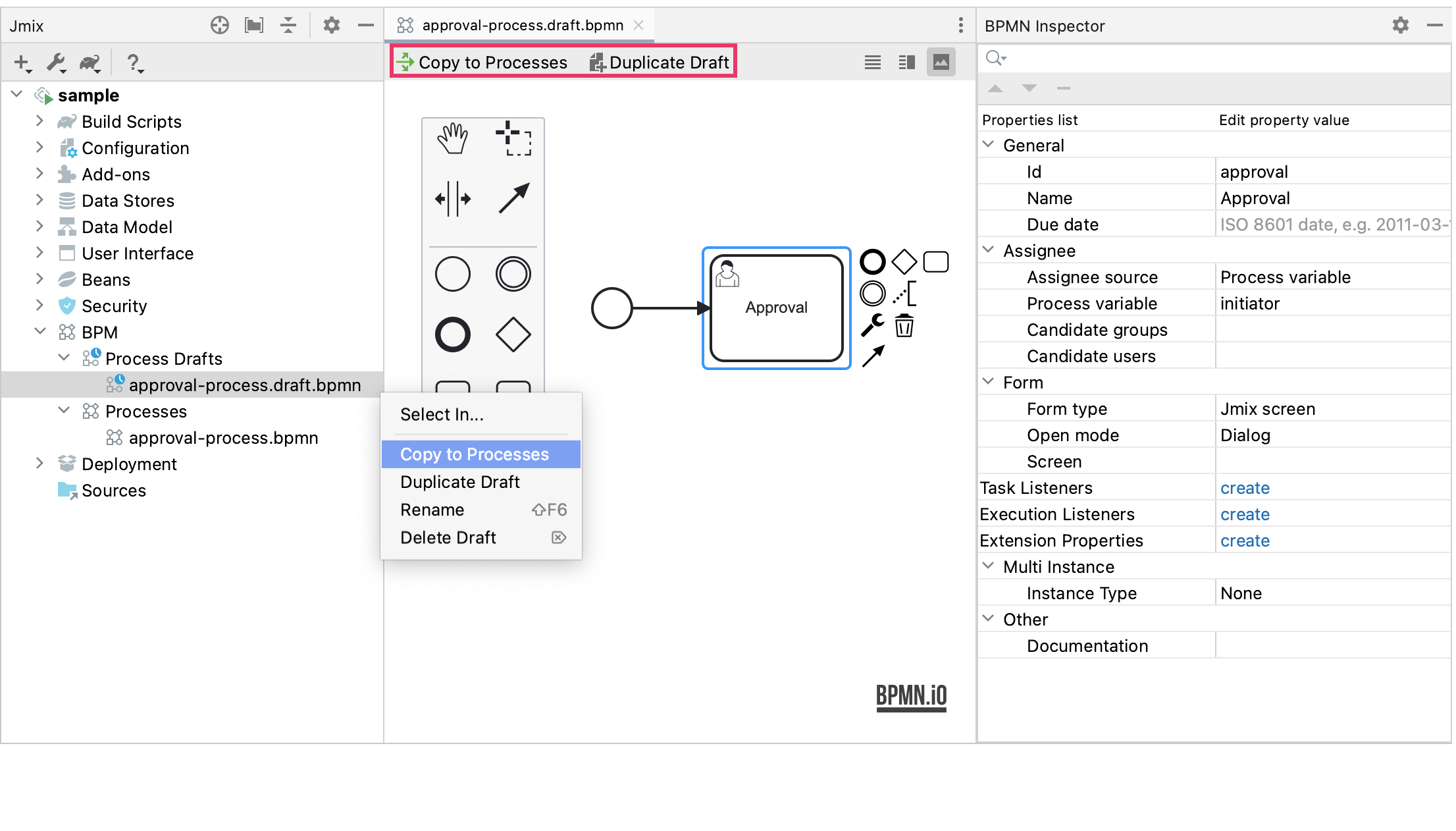
Task: Append task from context pad
Action: 936,261
